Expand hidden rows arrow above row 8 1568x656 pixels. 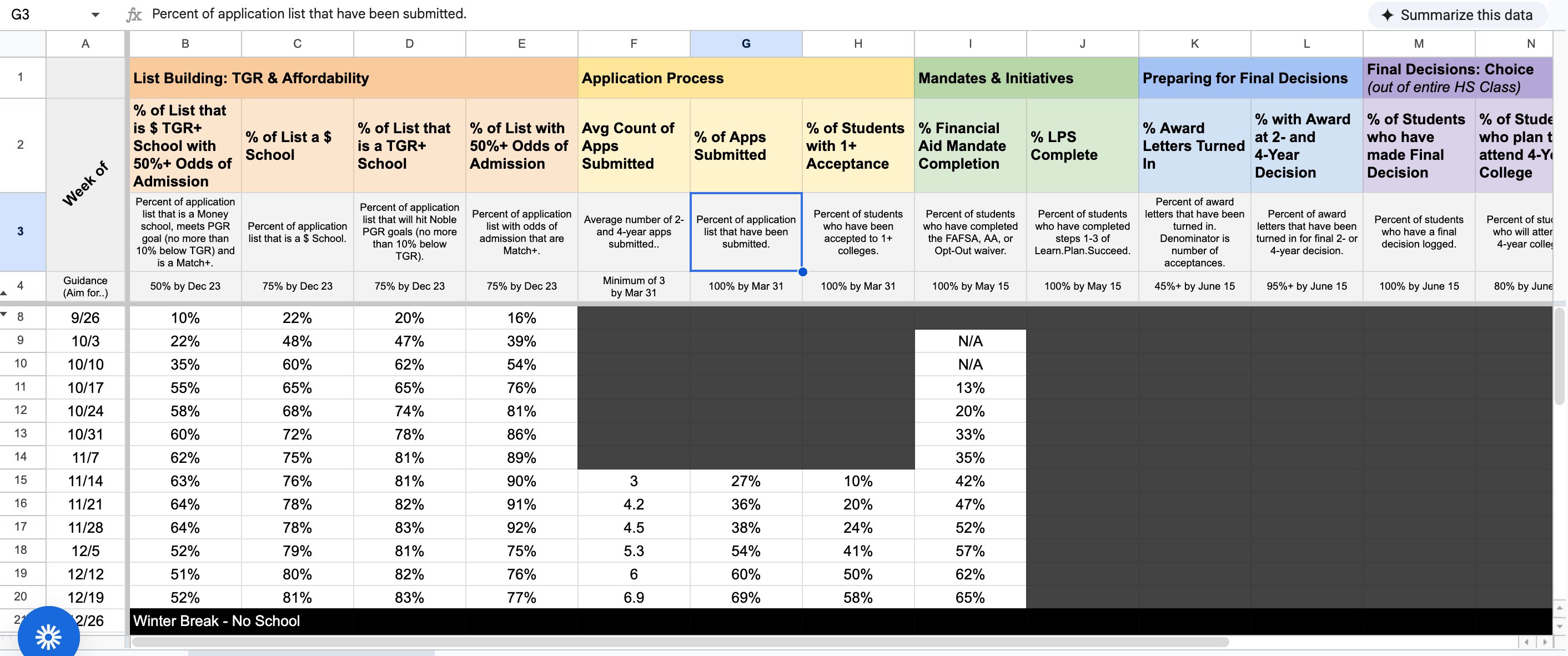coord(4,314)
